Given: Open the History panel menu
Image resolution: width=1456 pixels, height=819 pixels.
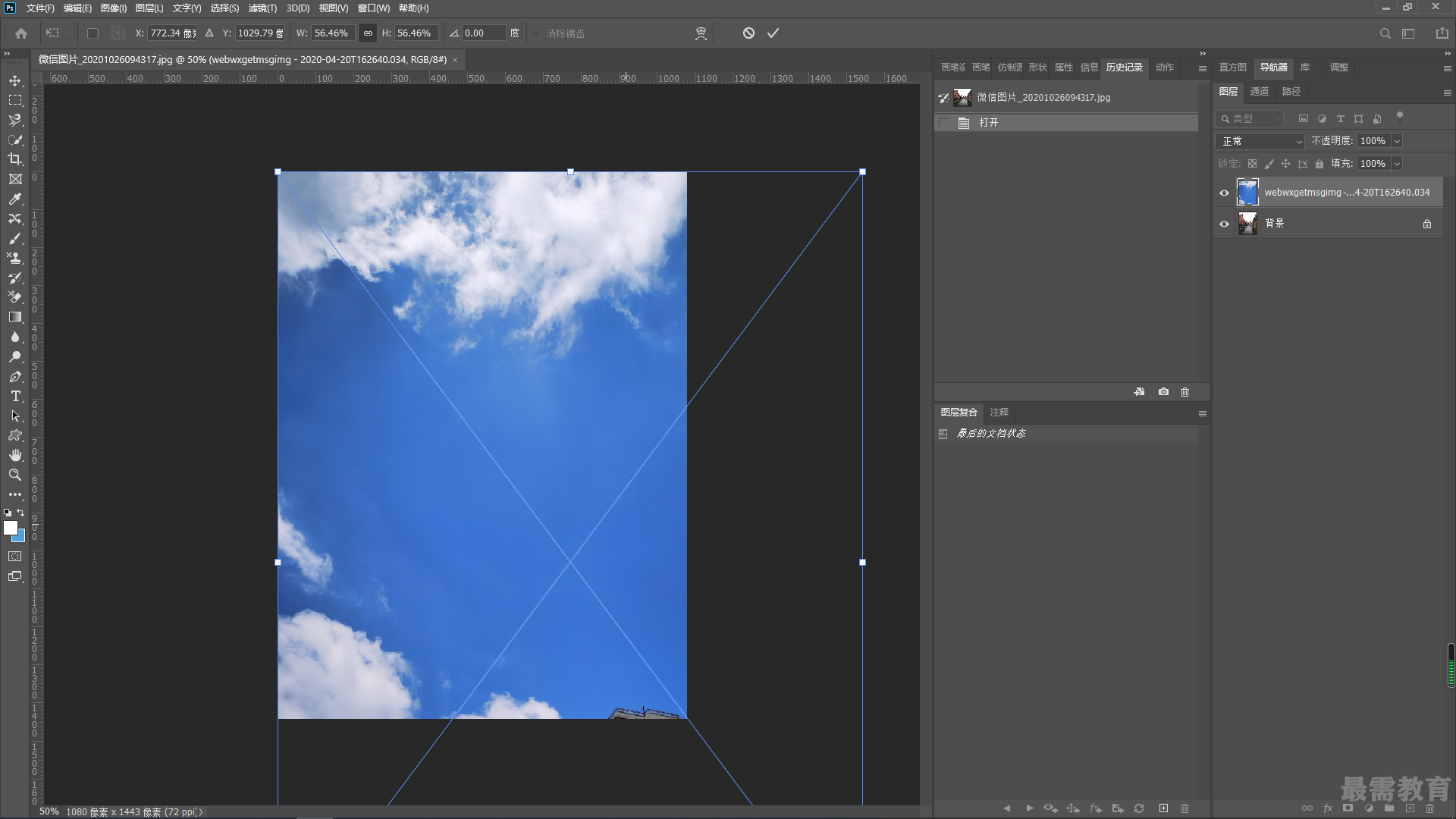Looking at the screenshot, I should (1202, 68).
